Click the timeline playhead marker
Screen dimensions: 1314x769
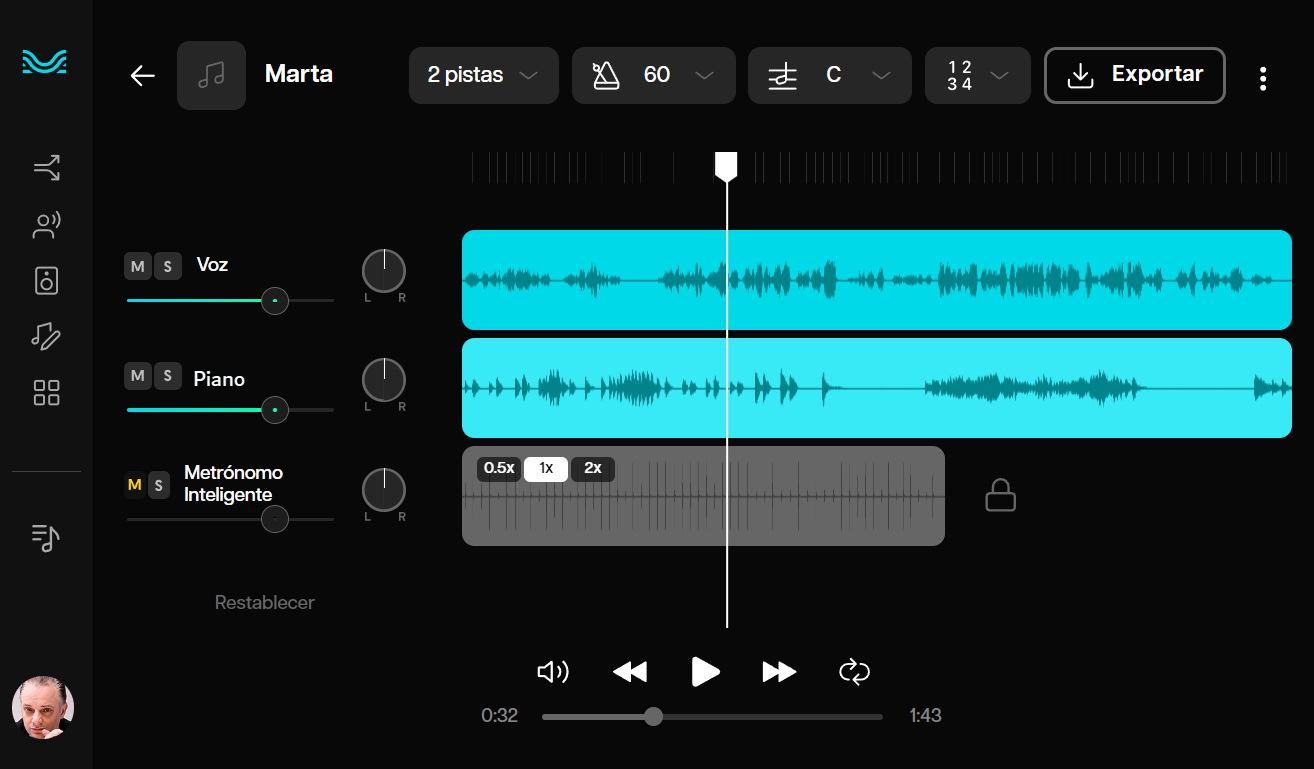pos(726,167)
